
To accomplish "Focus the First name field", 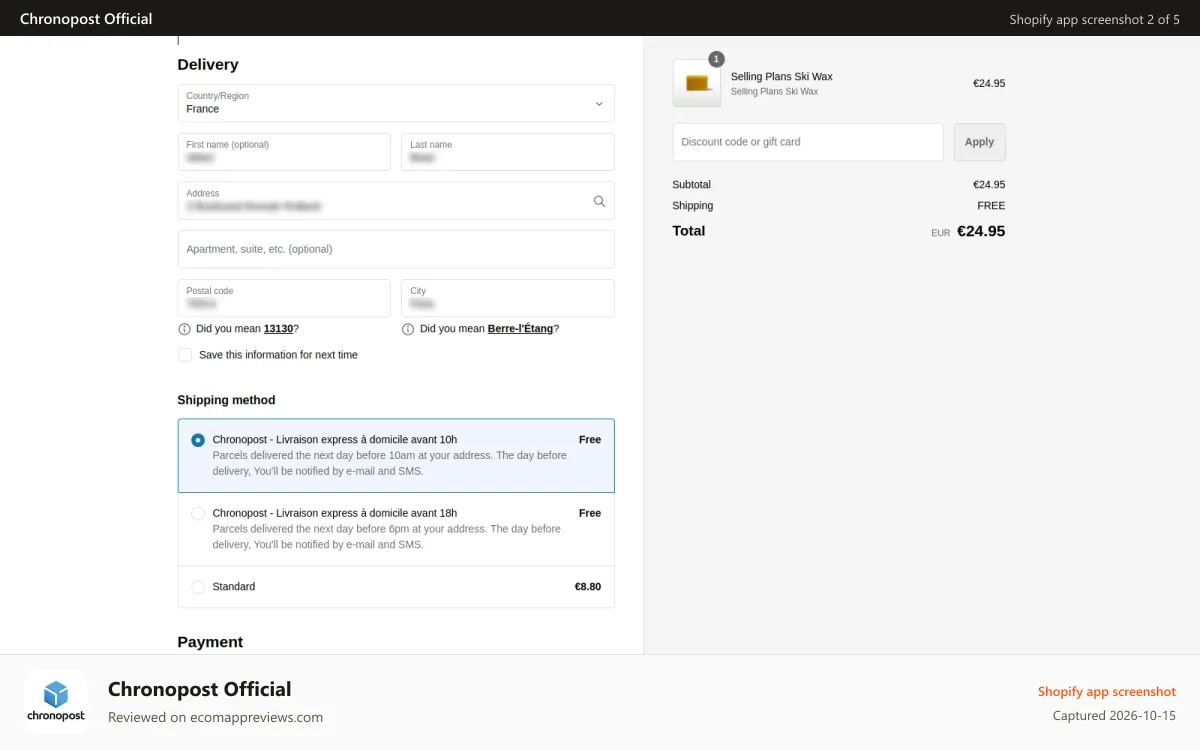I will 284,152.
